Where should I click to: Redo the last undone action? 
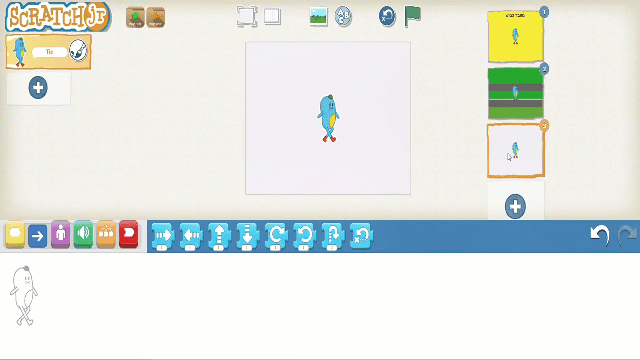pyautogui.click(x=627, y=236)
